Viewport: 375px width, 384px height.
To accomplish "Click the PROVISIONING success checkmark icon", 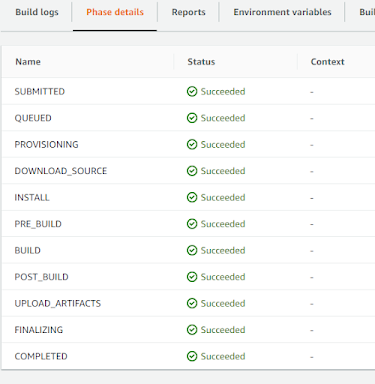I will tap(192, 144).
